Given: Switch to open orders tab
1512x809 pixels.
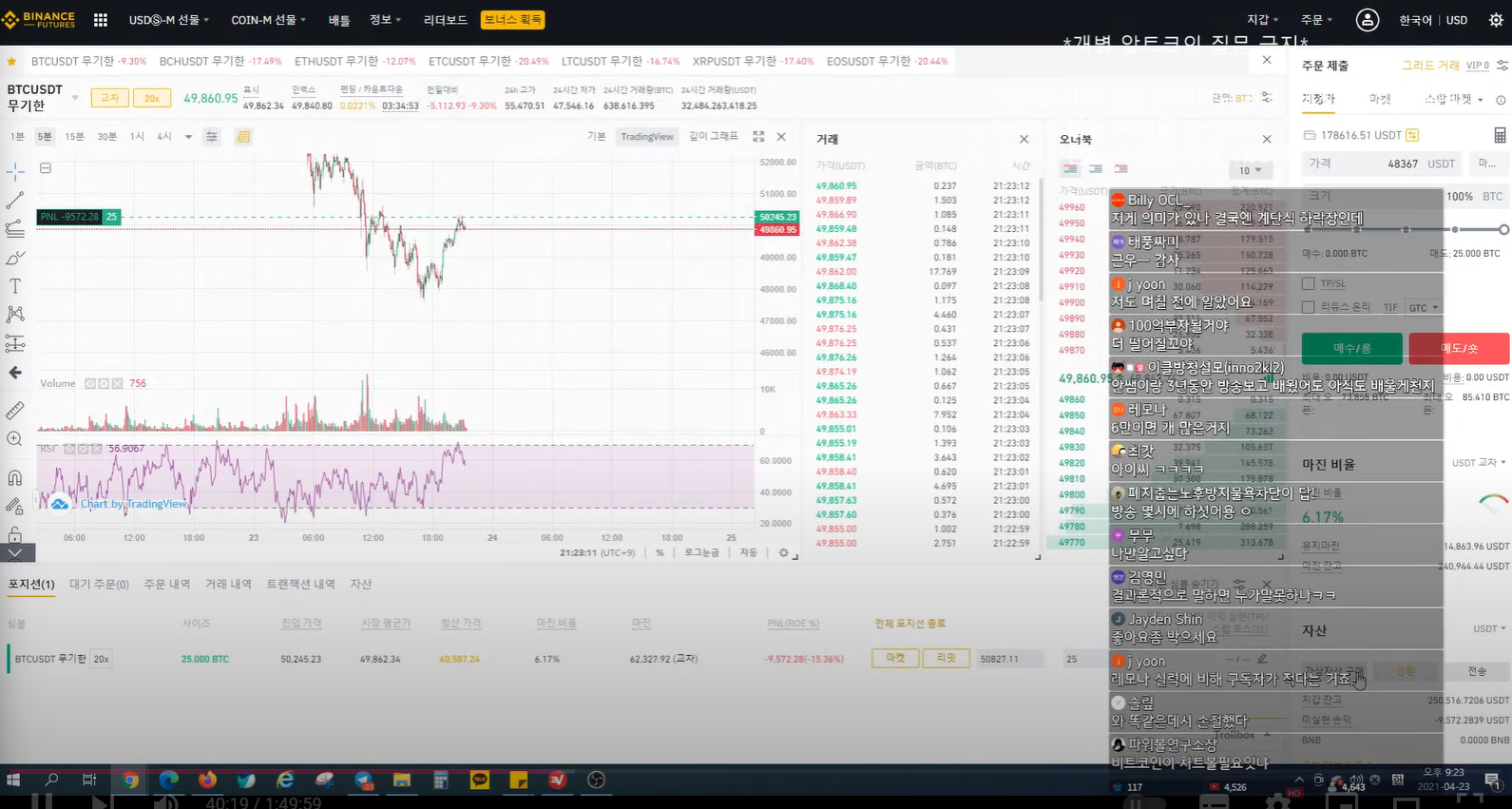Looking at the screenshot, I should [99, 585].
